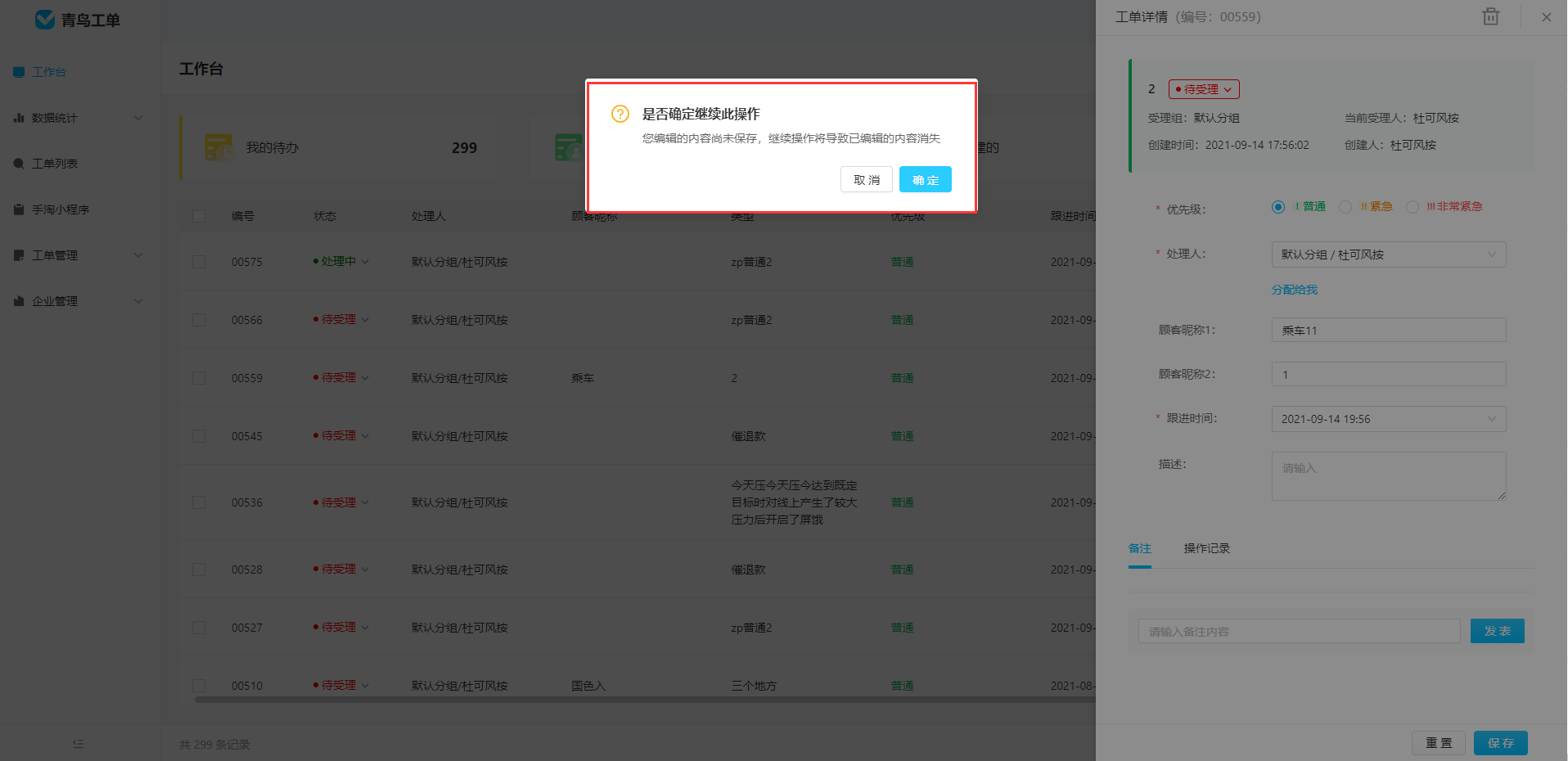Click the 工单列表 search icon
1568x761 pixels.
coord(19,164)
